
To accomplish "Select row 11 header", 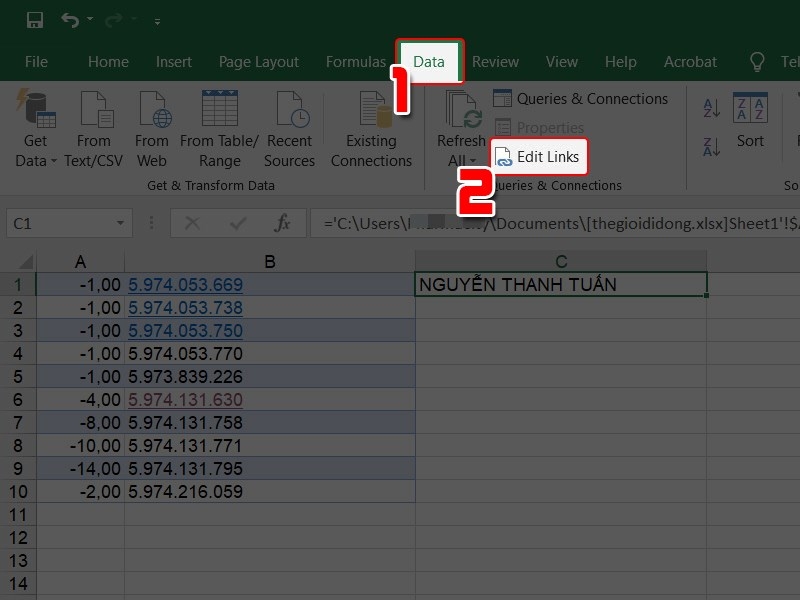I will point(18,515).
